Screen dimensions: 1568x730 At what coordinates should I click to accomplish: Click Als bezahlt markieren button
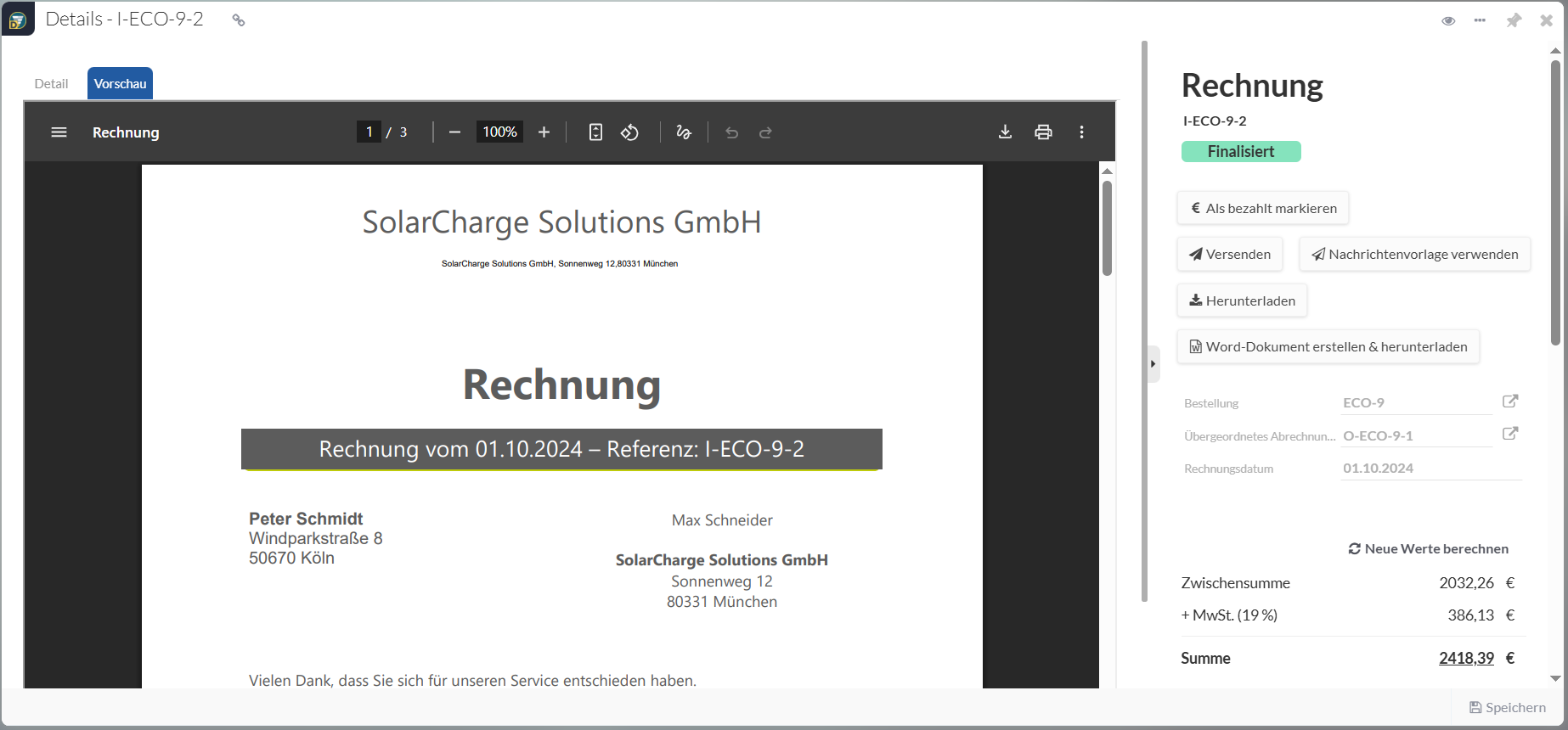tap(1263, 208)
